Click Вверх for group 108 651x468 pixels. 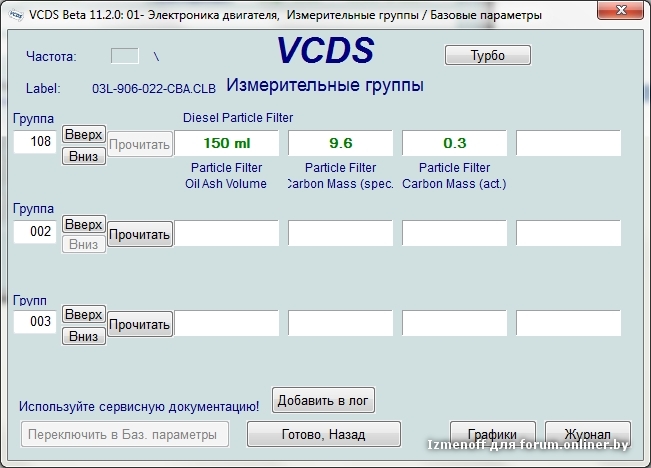tap(84, 135)
